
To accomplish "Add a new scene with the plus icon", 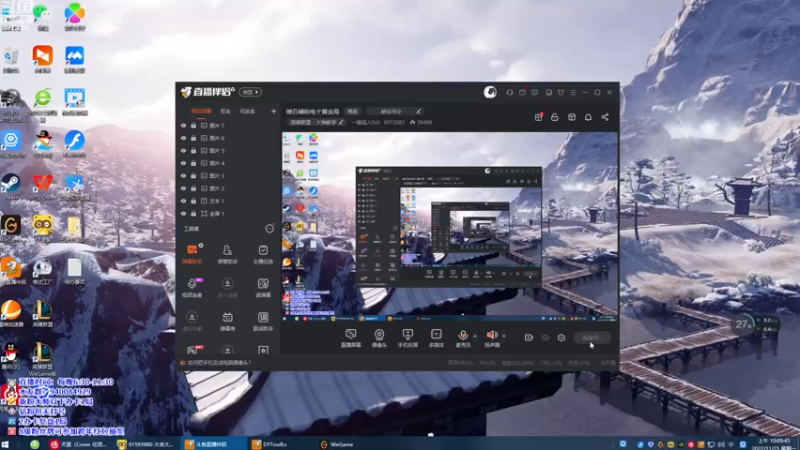I will (x=273, y=111).
